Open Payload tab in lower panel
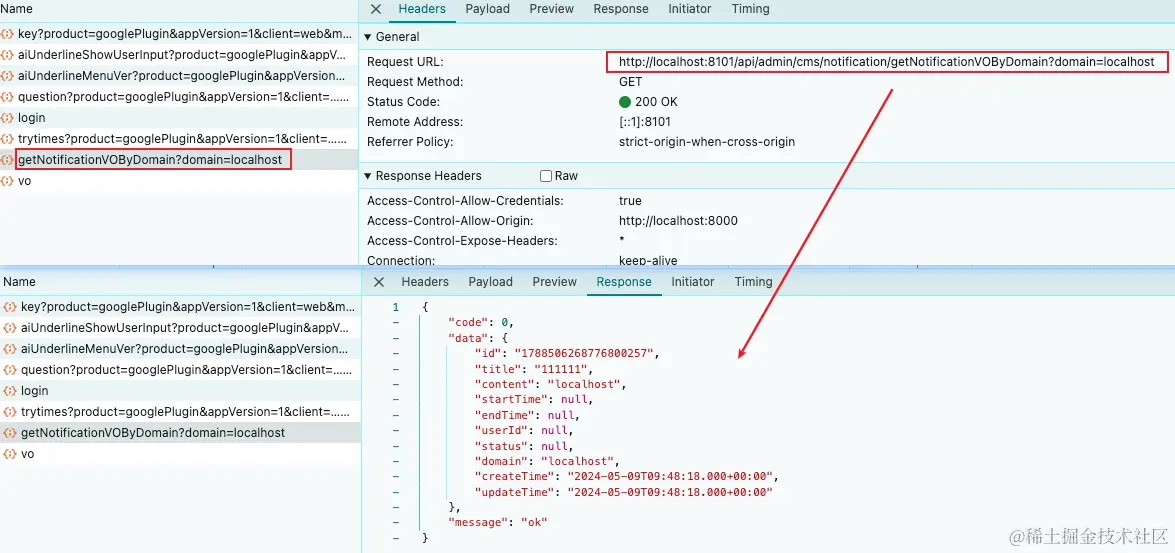This screenshot has width=1175, height=553. click(x=491, y=282)
